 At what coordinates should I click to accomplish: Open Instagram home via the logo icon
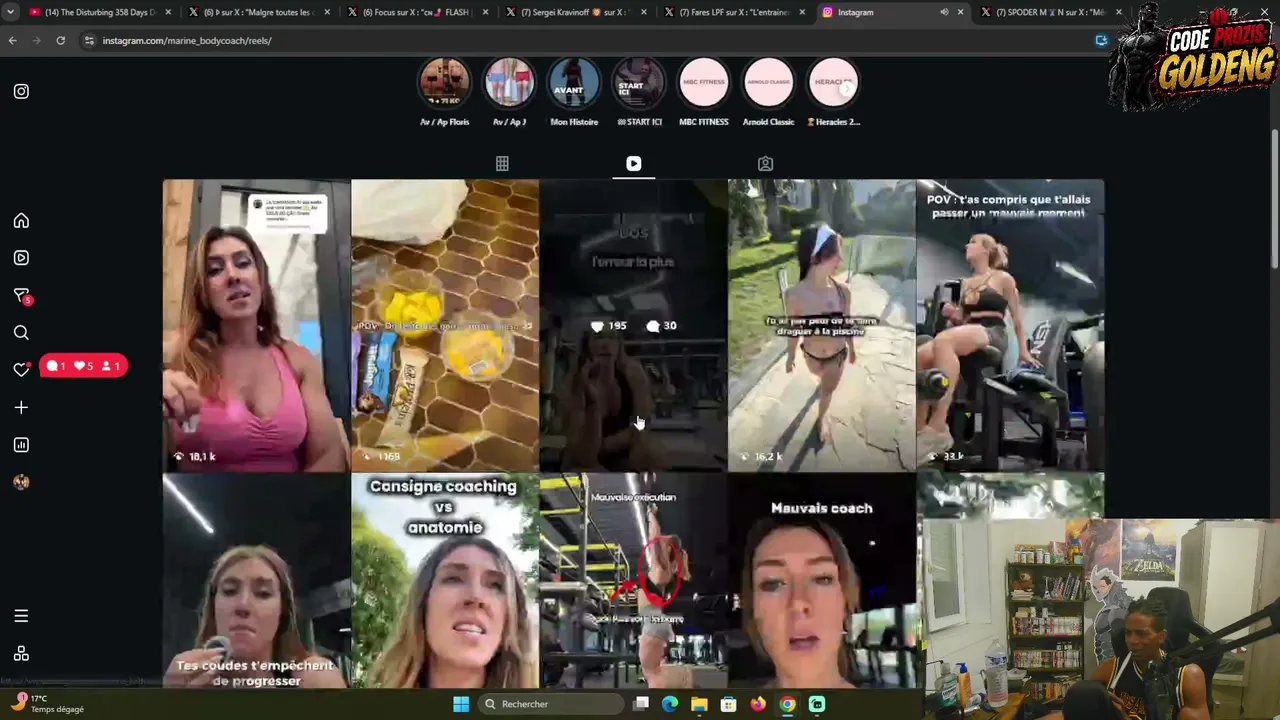[x=21, y=91]
